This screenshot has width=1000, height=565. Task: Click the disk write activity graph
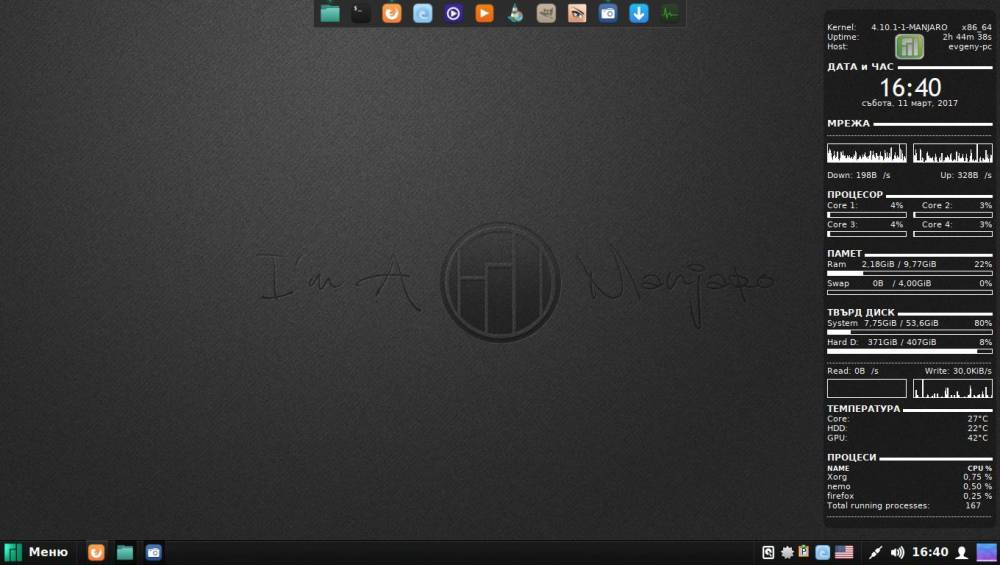953,388
